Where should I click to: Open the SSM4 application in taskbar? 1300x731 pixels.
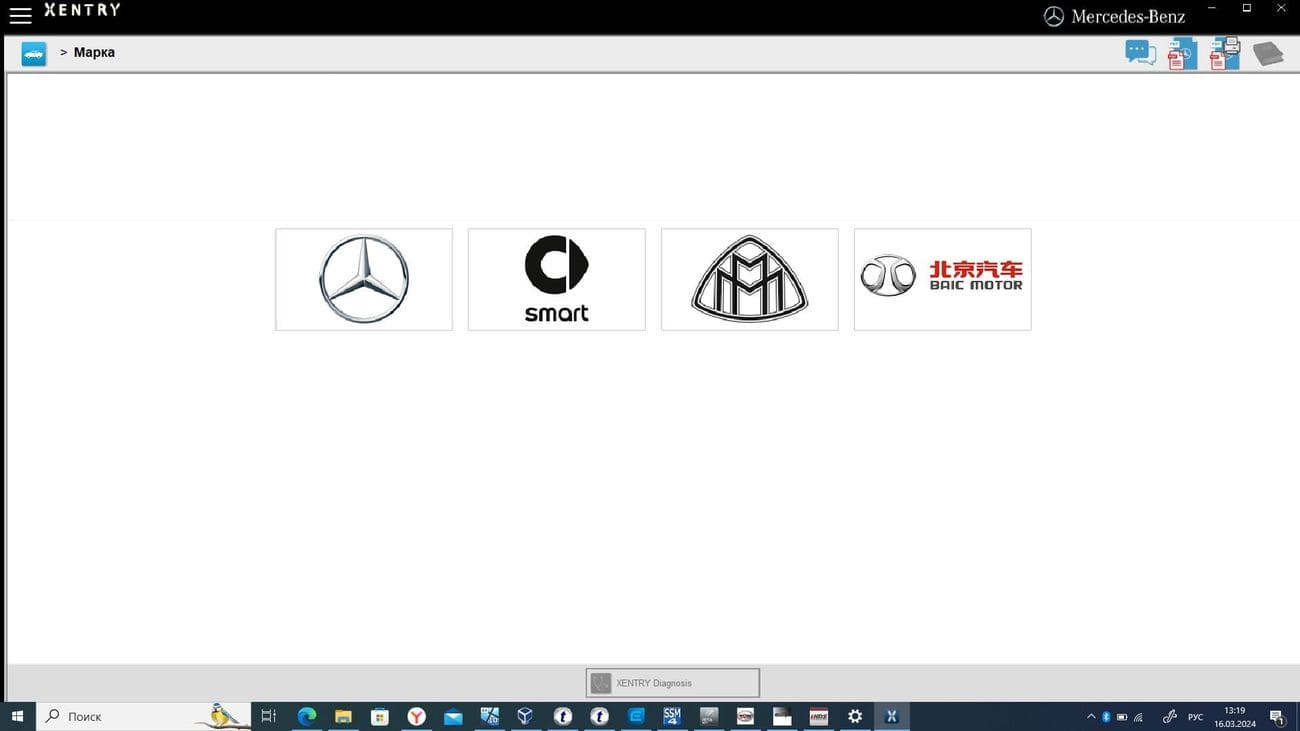(672, 716)
